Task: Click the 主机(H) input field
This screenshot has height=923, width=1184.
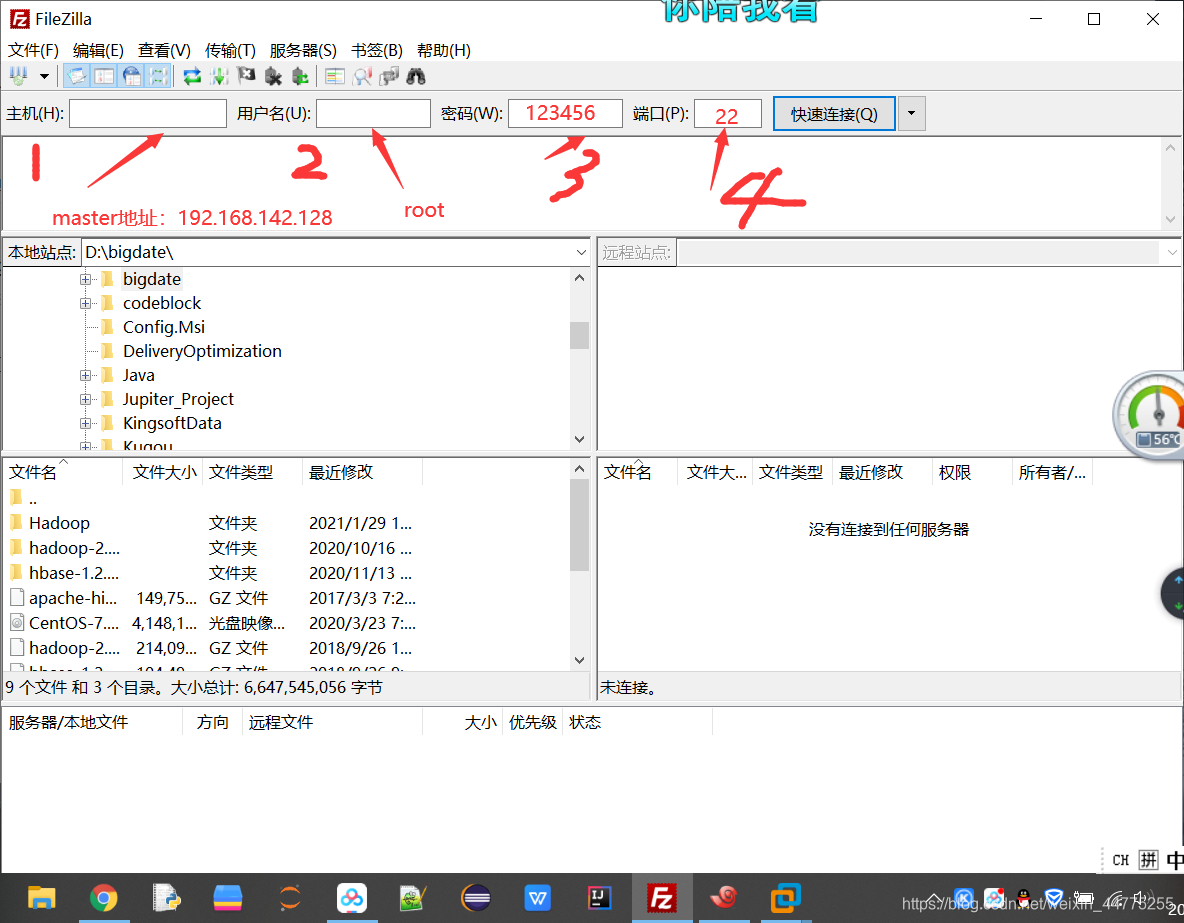Action: pyautogui.click(x=147, y=113)
